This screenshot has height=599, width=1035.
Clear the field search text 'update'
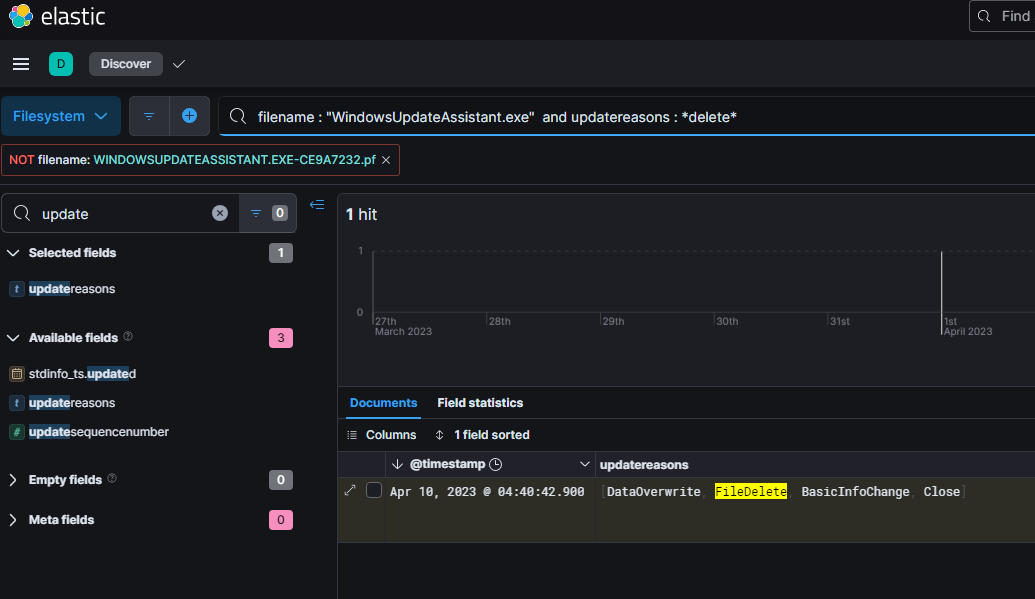pos(220,213)
